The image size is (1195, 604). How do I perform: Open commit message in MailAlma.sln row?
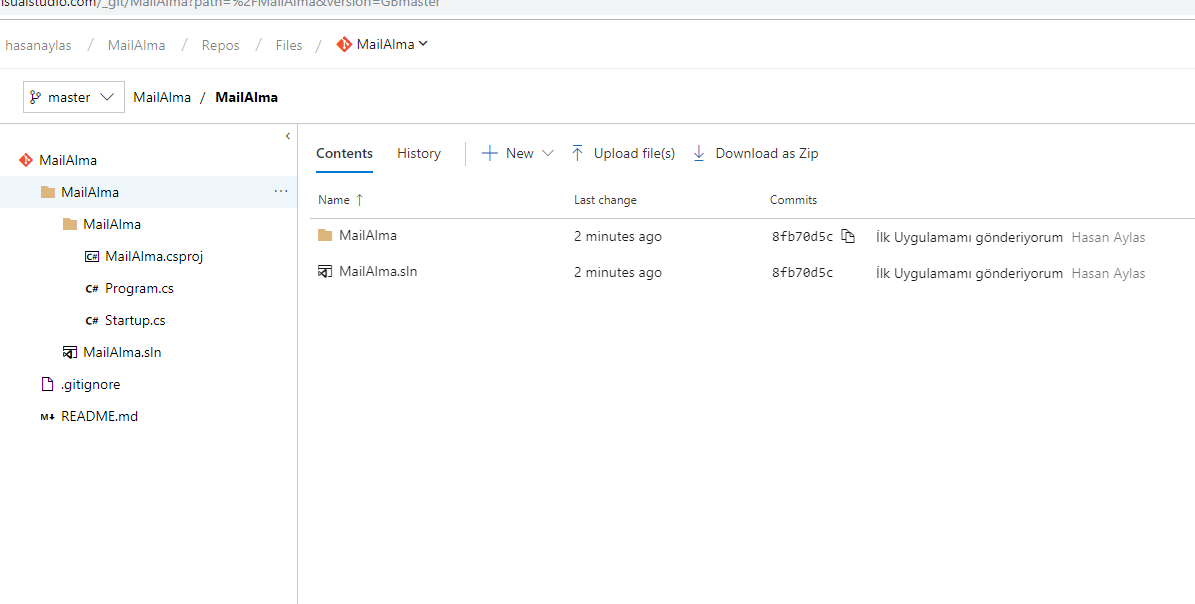pyautogui.click(x=969, y=273)
